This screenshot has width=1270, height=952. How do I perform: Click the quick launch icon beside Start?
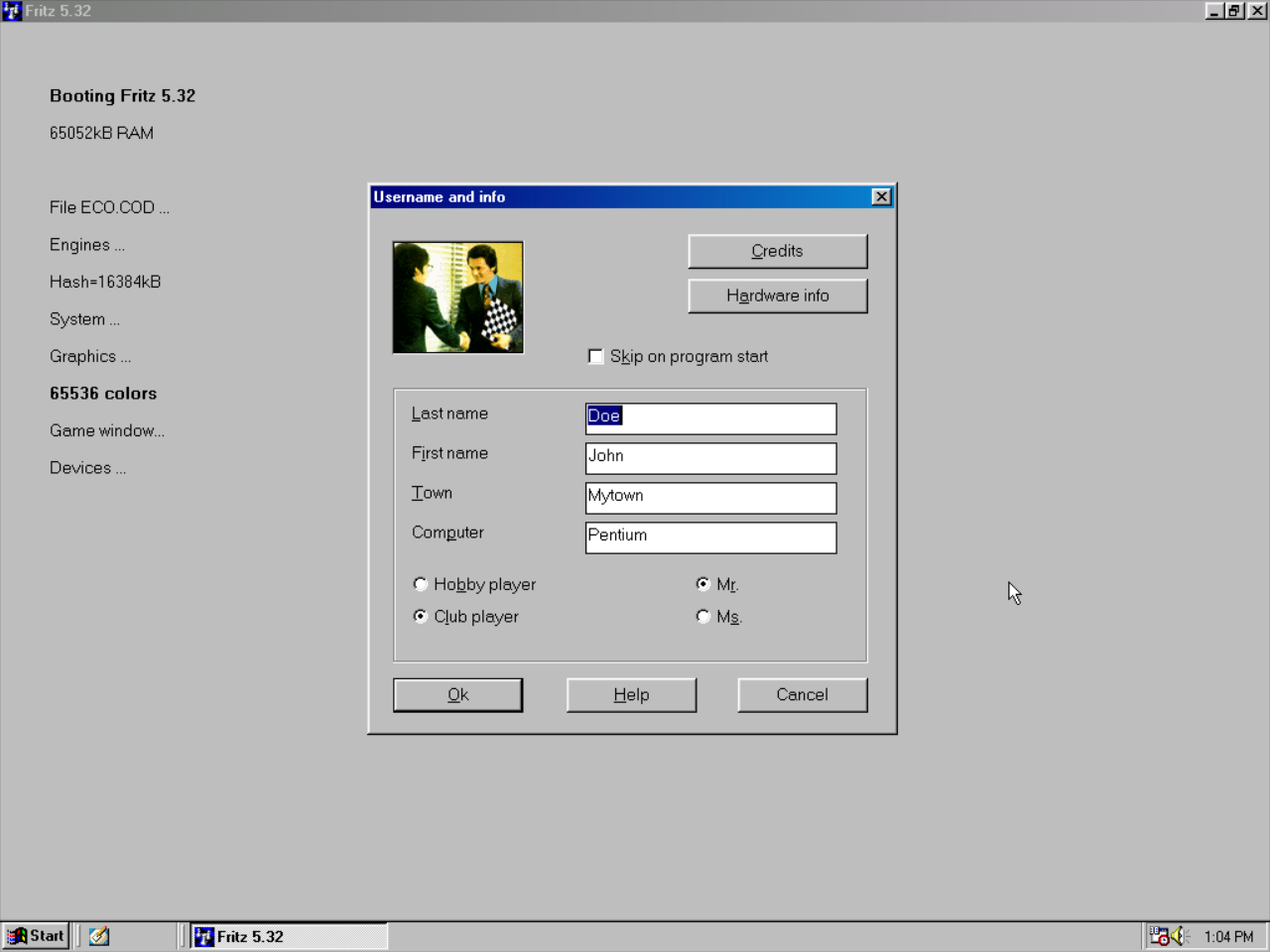99,936
